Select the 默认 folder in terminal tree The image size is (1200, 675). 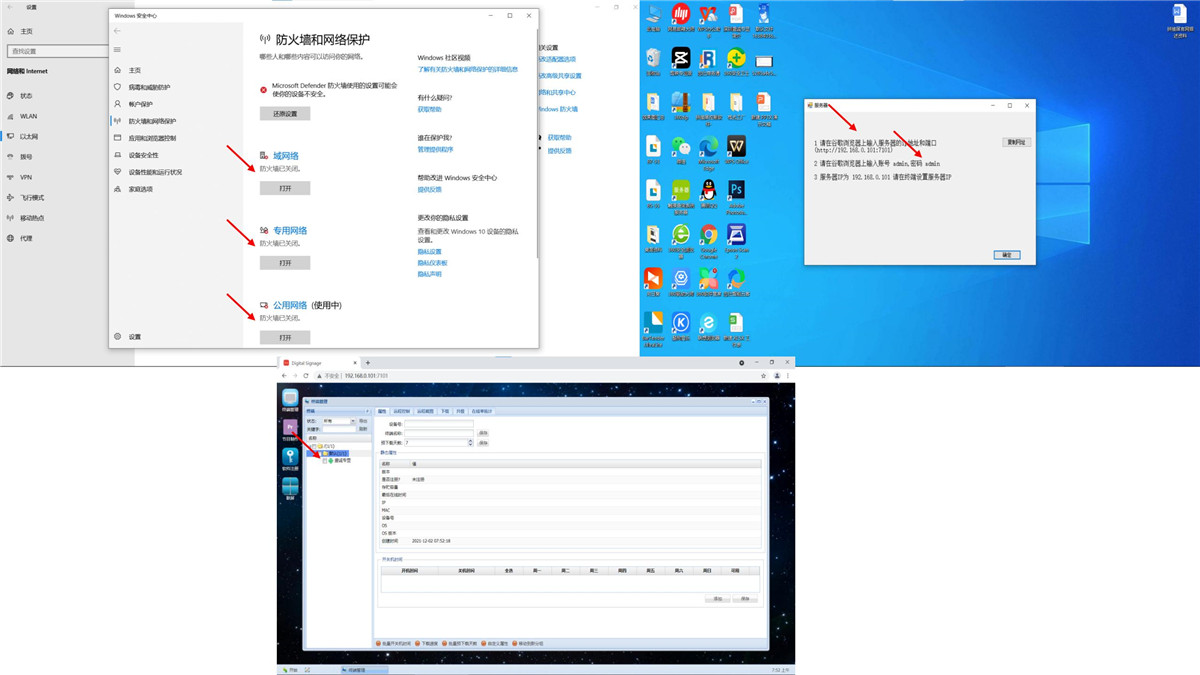pyautogui.click(x=332, y=453)
